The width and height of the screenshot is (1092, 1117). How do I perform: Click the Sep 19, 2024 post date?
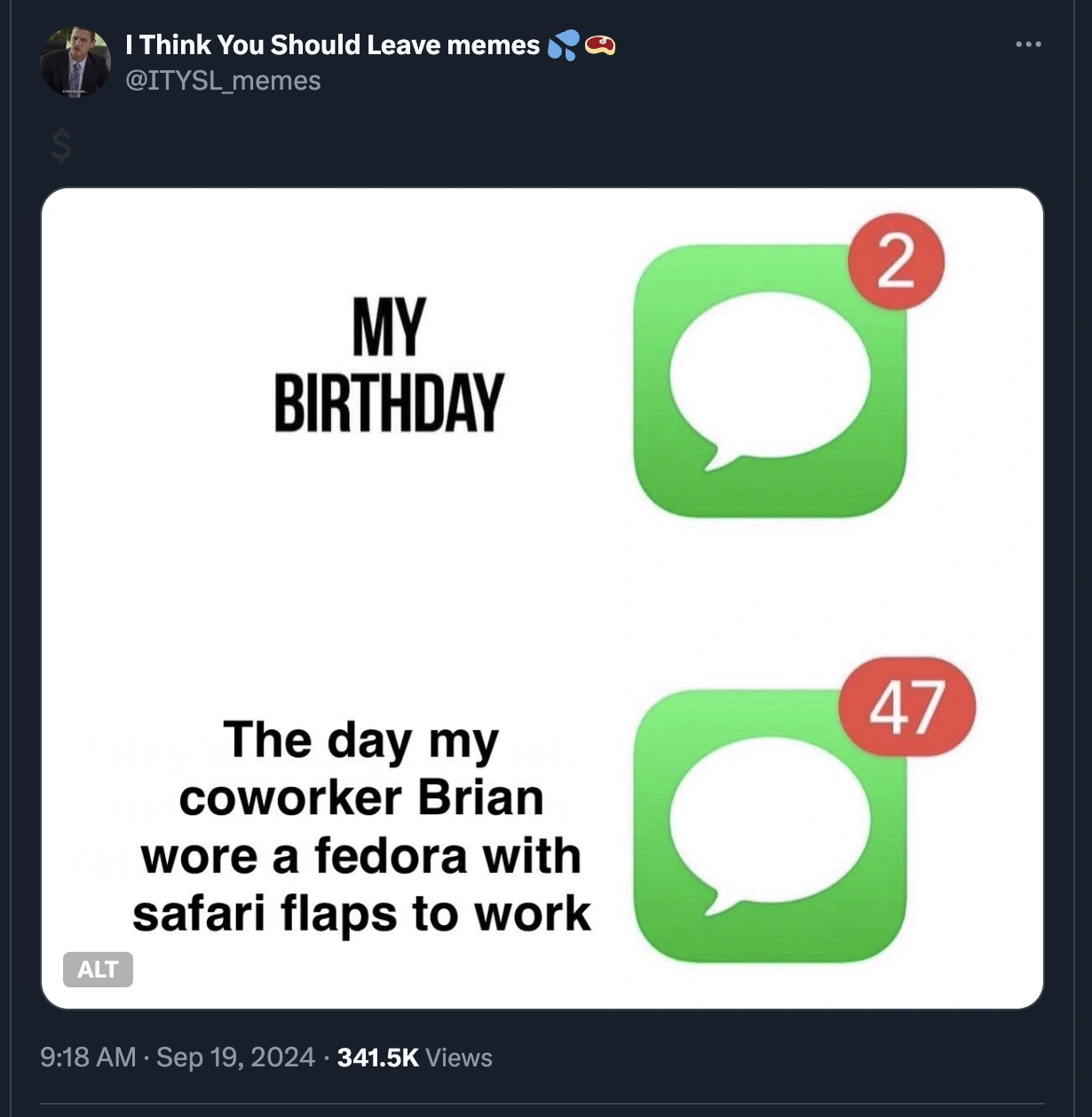click(x=235, y=1058)
